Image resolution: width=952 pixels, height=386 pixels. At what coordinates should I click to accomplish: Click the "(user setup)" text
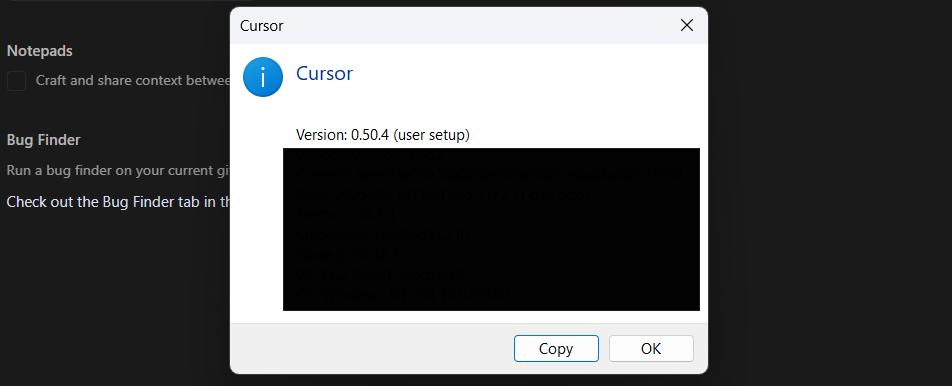click(431, 135)
